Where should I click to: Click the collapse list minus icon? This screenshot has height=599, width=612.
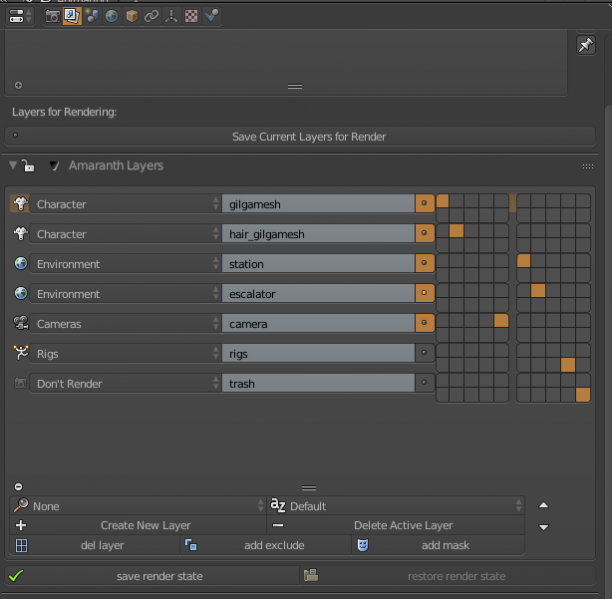click(18, 487)
